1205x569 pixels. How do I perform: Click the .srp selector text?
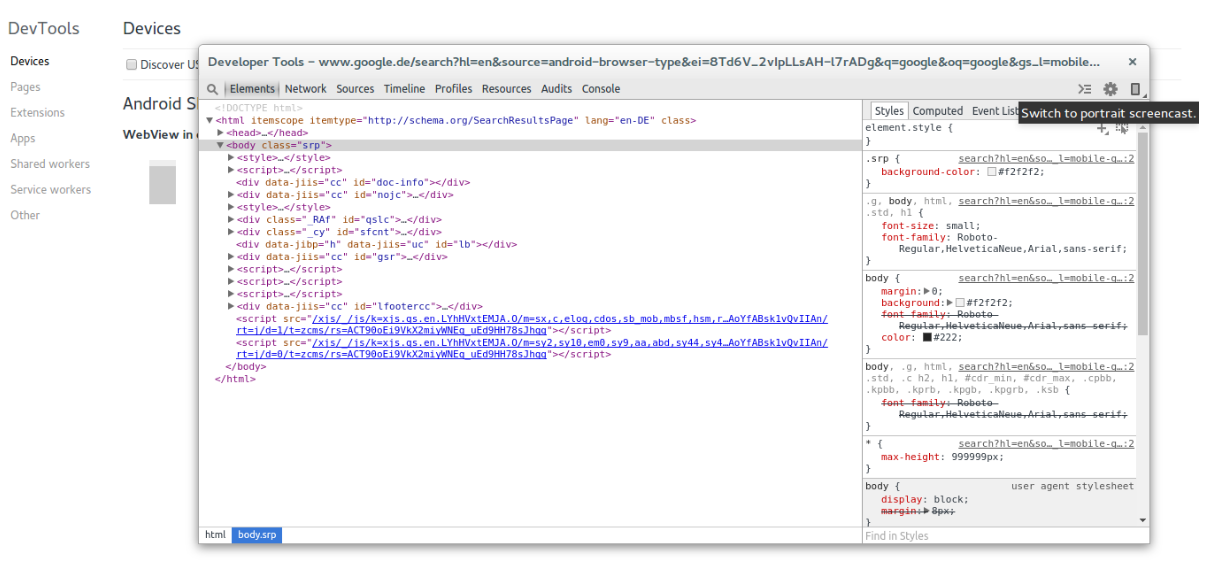(877, 159)
